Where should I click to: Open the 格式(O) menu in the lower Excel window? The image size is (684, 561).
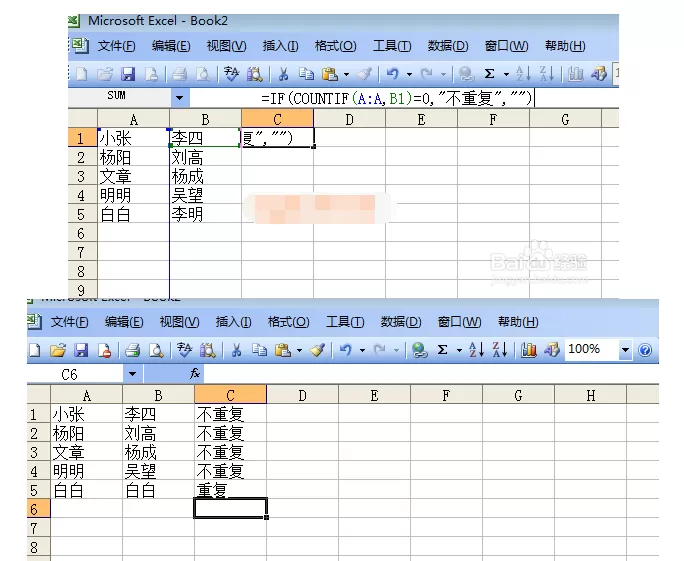pyautogui.click(x=288, y=322)
